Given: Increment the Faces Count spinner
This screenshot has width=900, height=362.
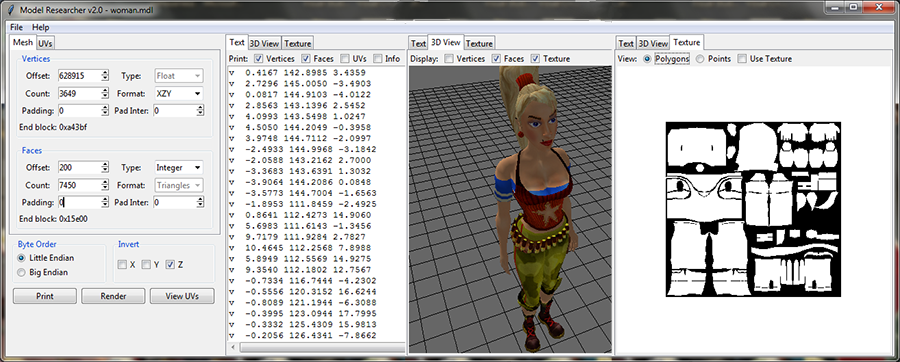Looking at the screenshot, I should 104,182.
